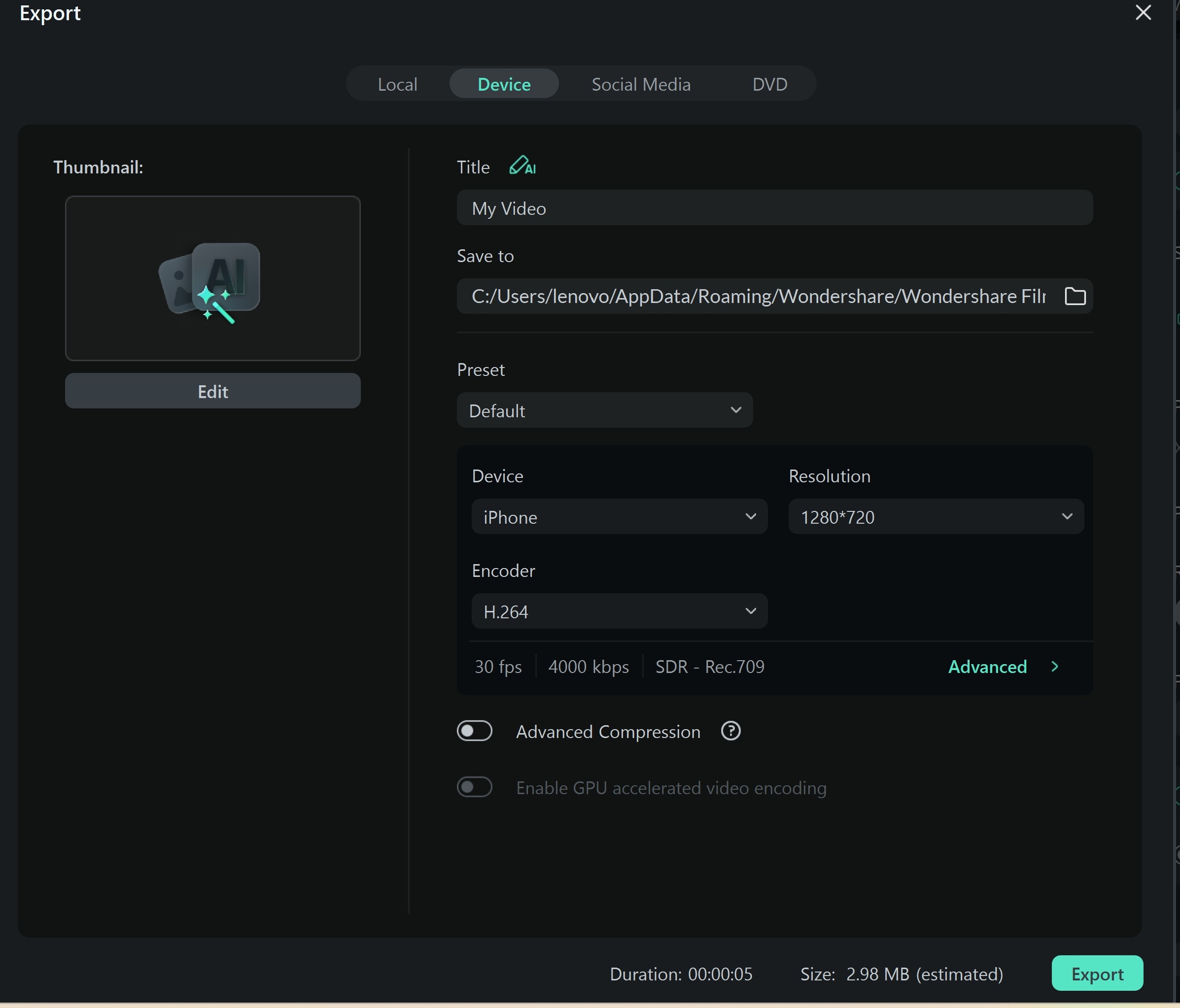This screenshot has width=1180, height=1008.
Task: Click the AI thumbnail placeholder image
Action: [212, 278]
